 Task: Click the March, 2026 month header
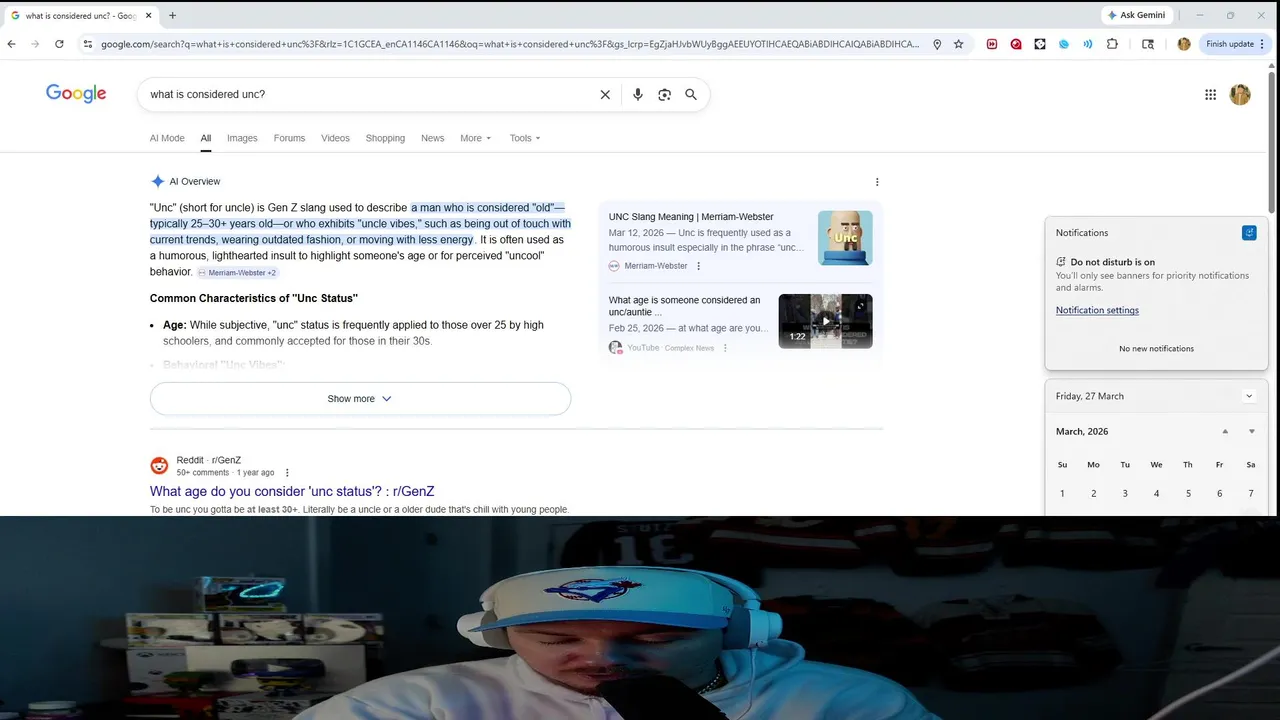(x=1082, y=432)
